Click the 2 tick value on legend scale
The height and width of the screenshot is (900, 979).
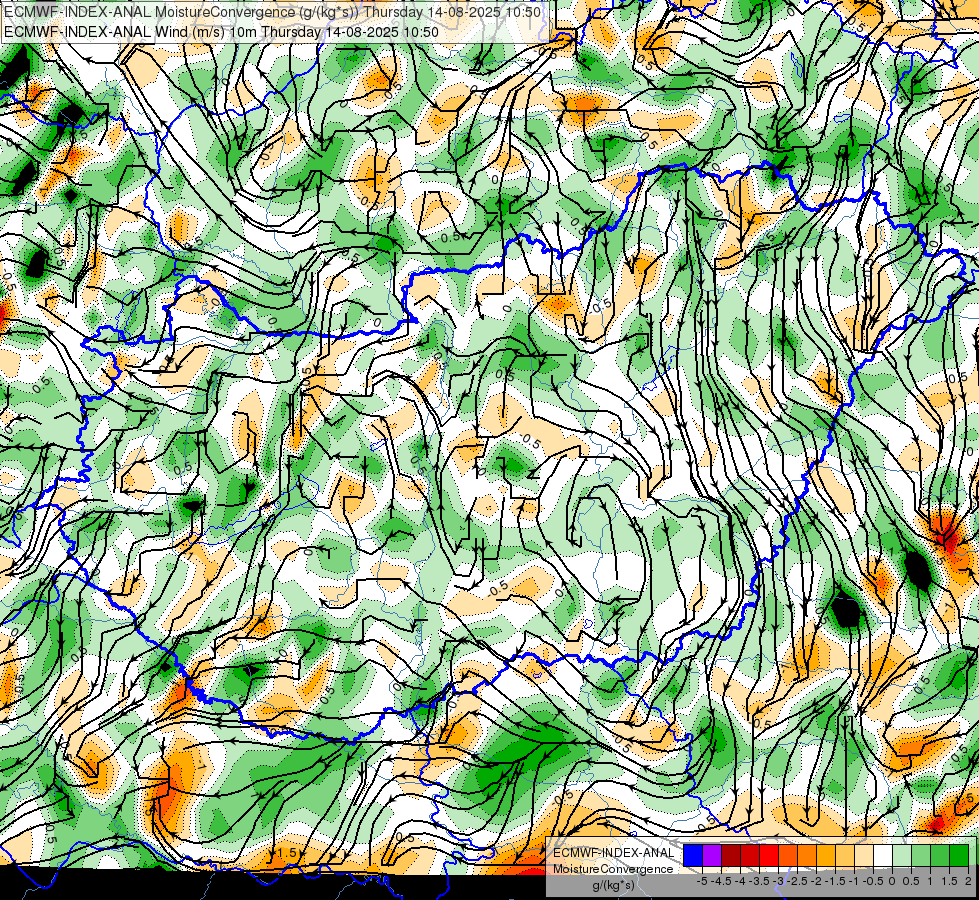click(x=968, y=881)
